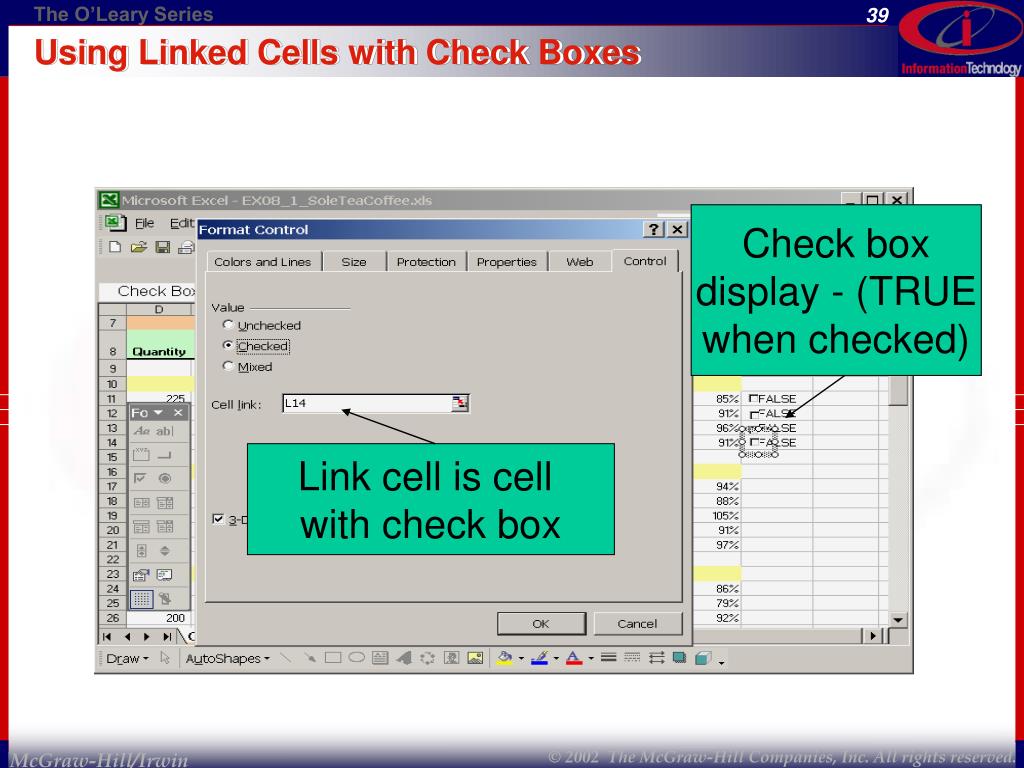Open the Forms toolbar options arrow

[x=158, y=413]
